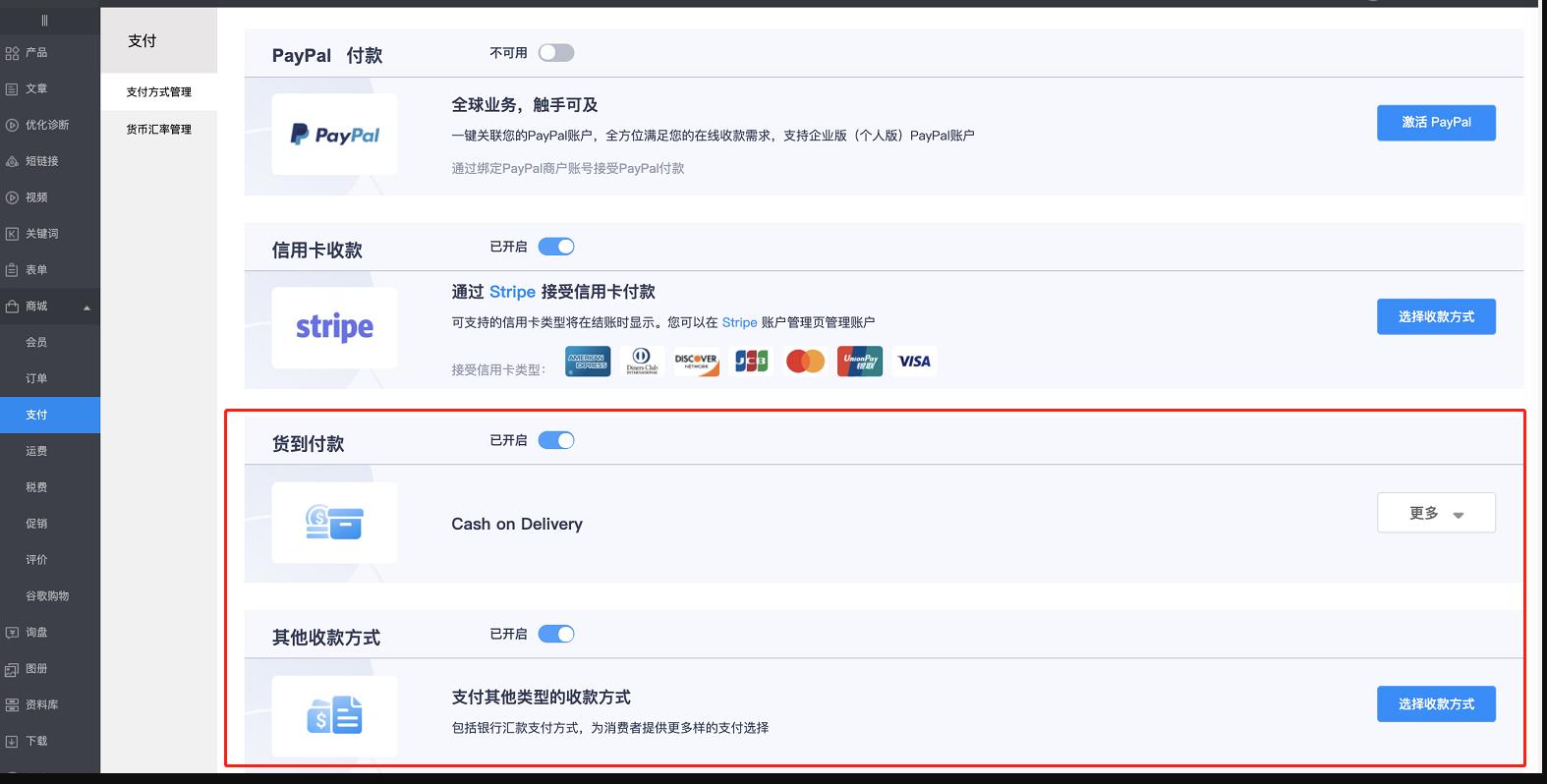Click the Stripe logo thumbnail
1547x784 pixels.
point(334,328)
